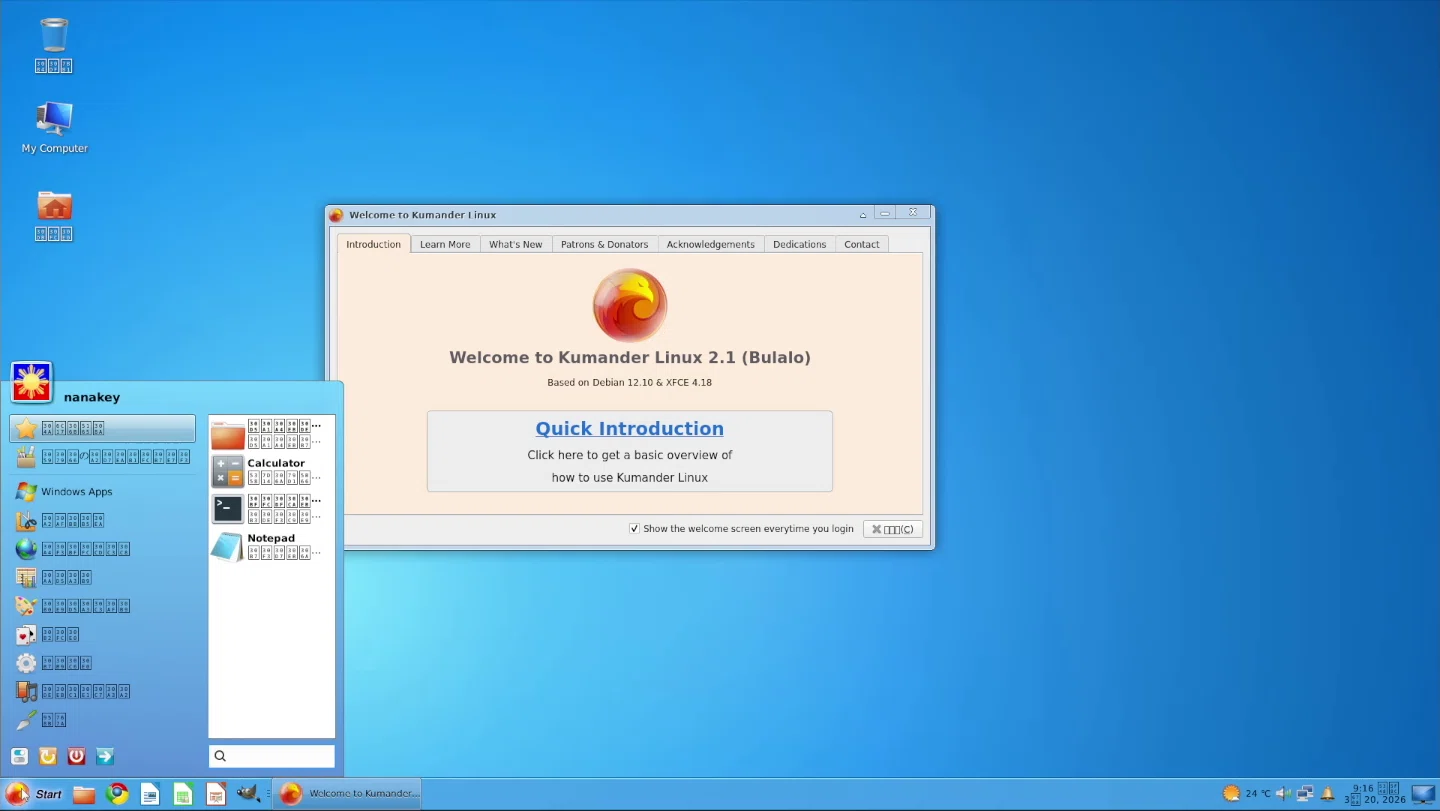Launch Notepad from the start menu
The image size is (1440, 811).
(271, 546)
